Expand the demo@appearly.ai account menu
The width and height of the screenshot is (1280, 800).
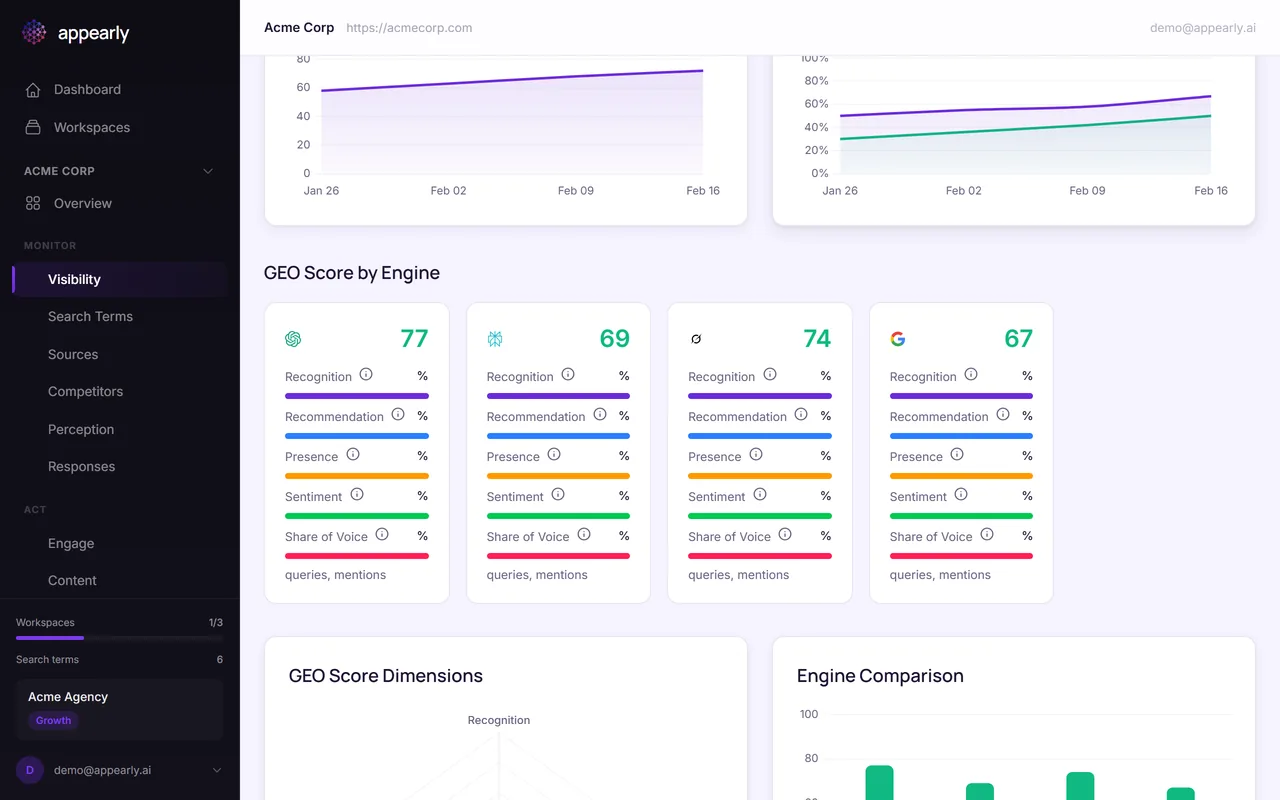(x=217, y=770)
